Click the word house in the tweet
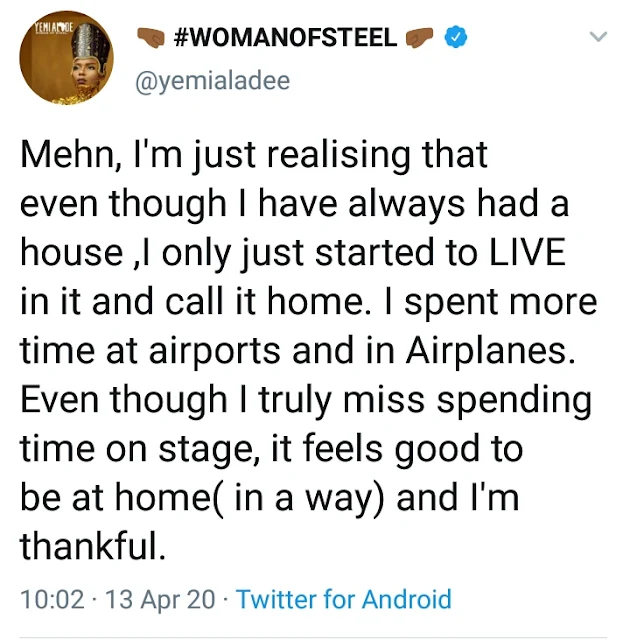 [x=71, y=252]
